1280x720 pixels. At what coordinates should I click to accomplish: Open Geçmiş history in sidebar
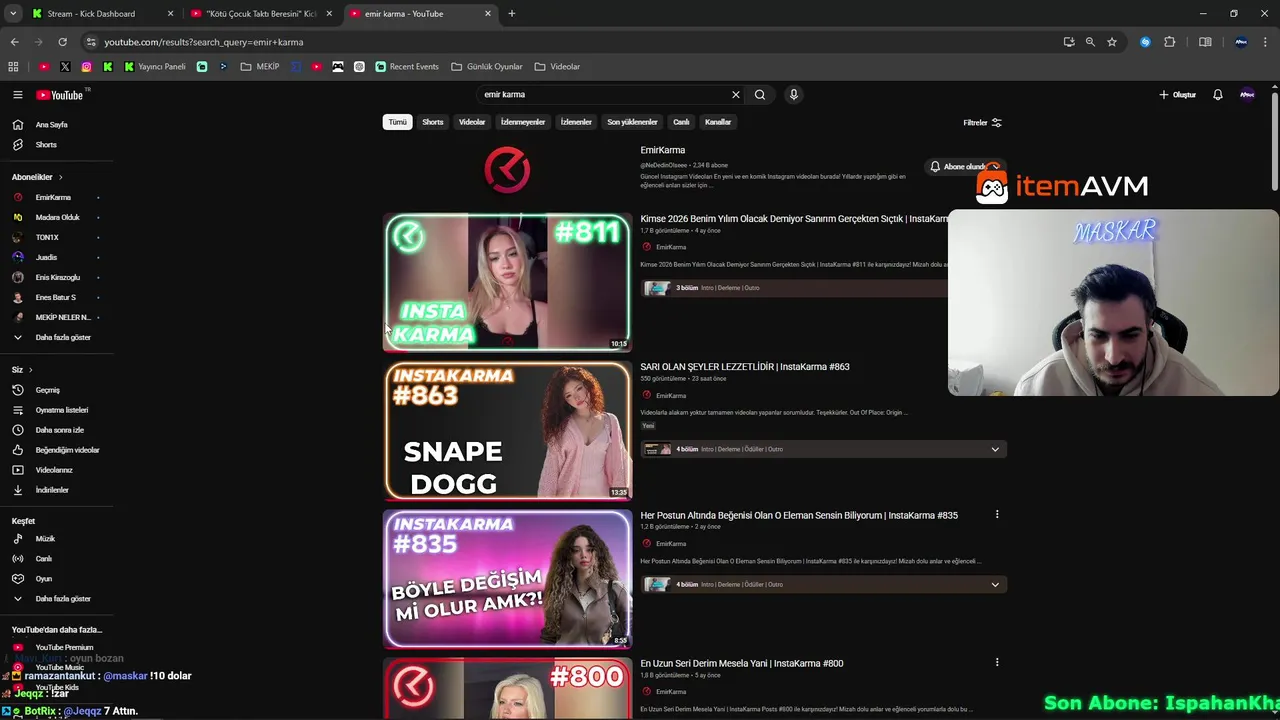47,390
